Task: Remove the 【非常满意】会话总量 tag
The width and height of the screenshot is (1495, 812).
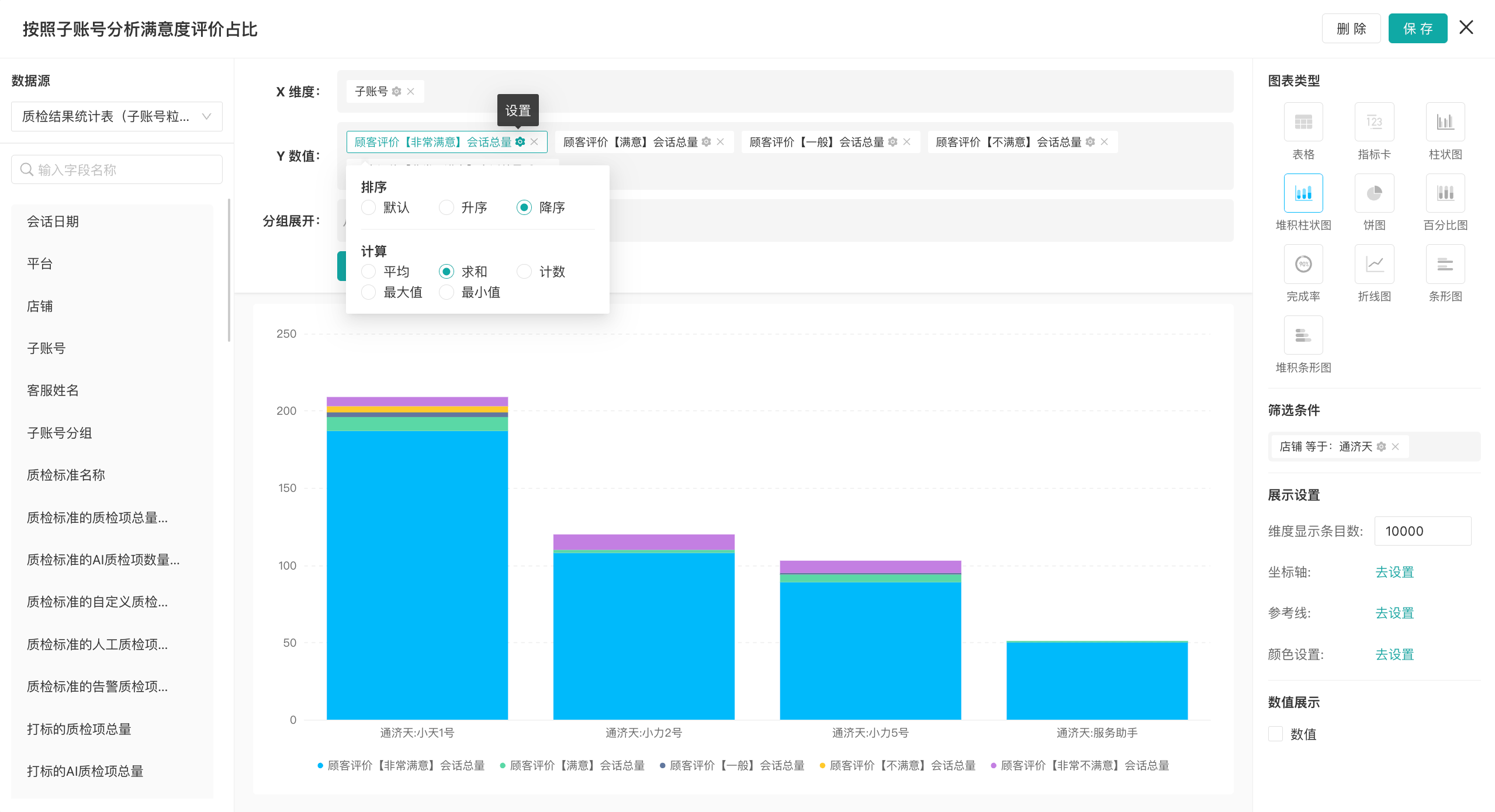Action: [x=534, y=142]
